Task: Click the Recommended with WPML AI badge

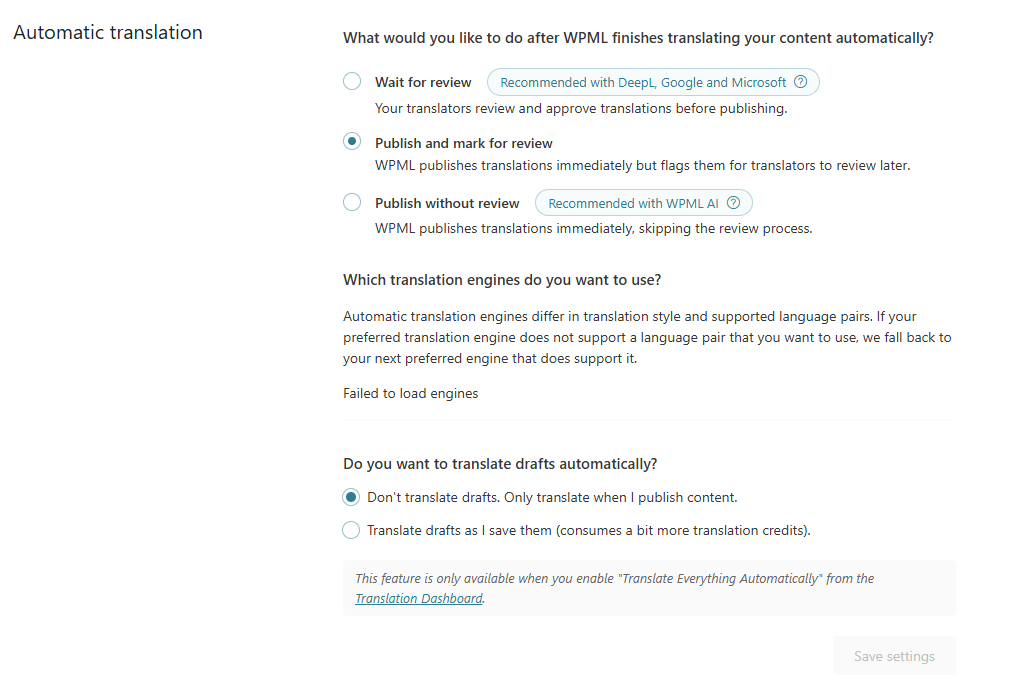Action: click(633, 203)
